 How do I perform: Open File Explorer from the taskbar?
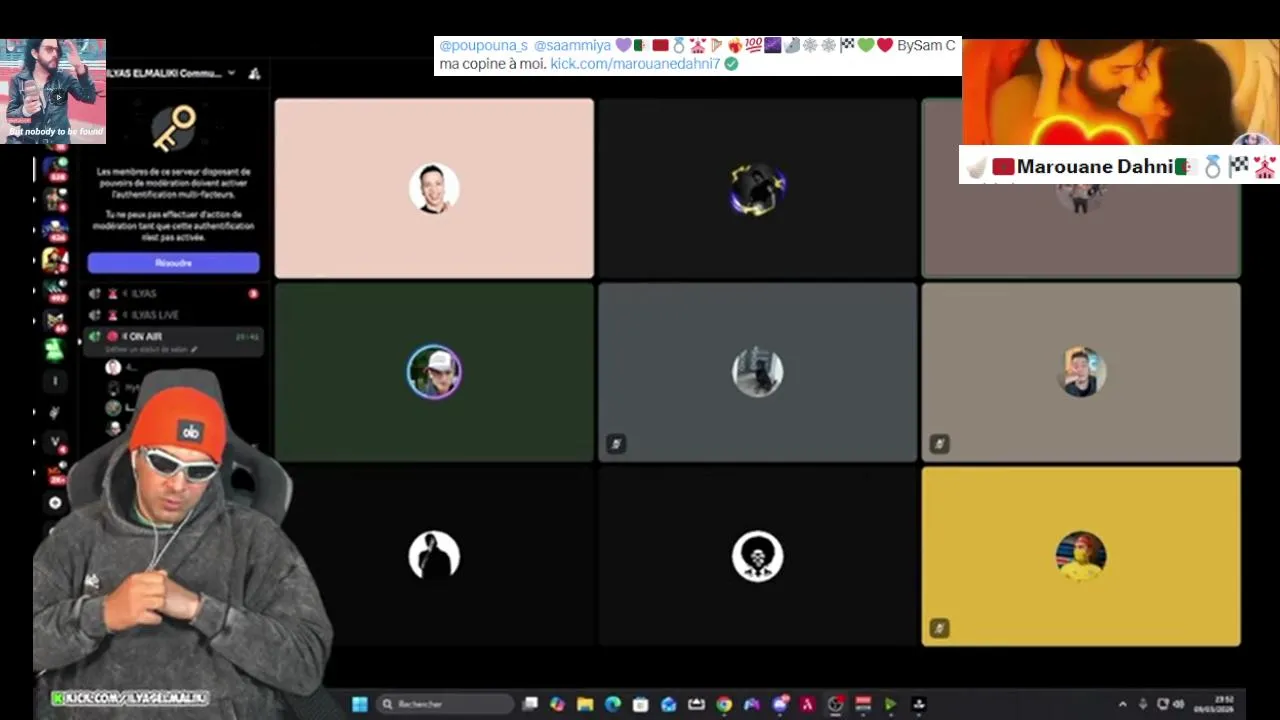(585, 704)
